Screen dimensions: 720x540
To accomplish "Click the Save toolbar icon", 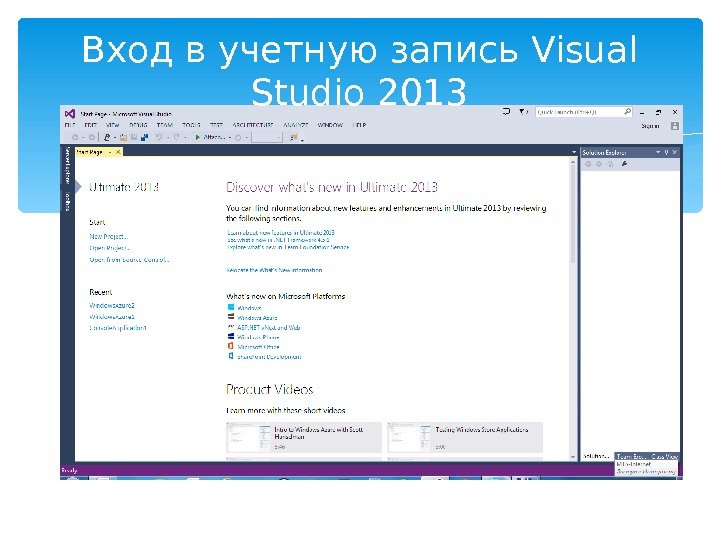I will coord(134,137).
